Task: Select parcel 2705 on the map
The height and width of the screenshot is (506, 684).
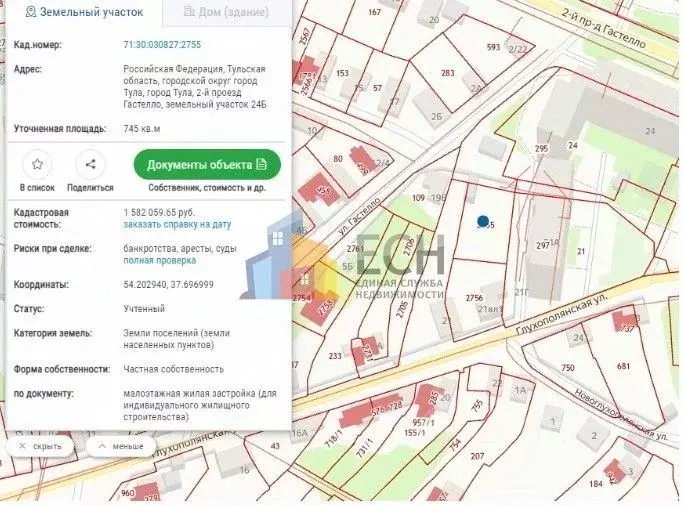Action: click(x=401, y=308)
